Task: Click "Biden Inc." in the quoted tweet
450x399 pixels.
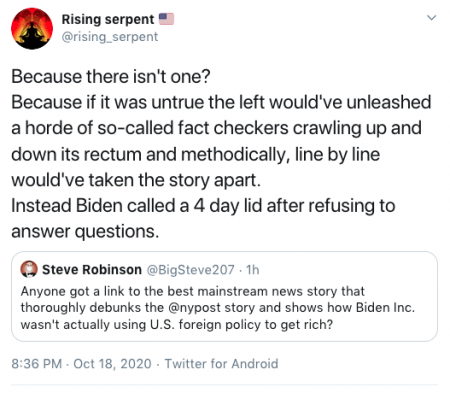Action: coord(385,307)
